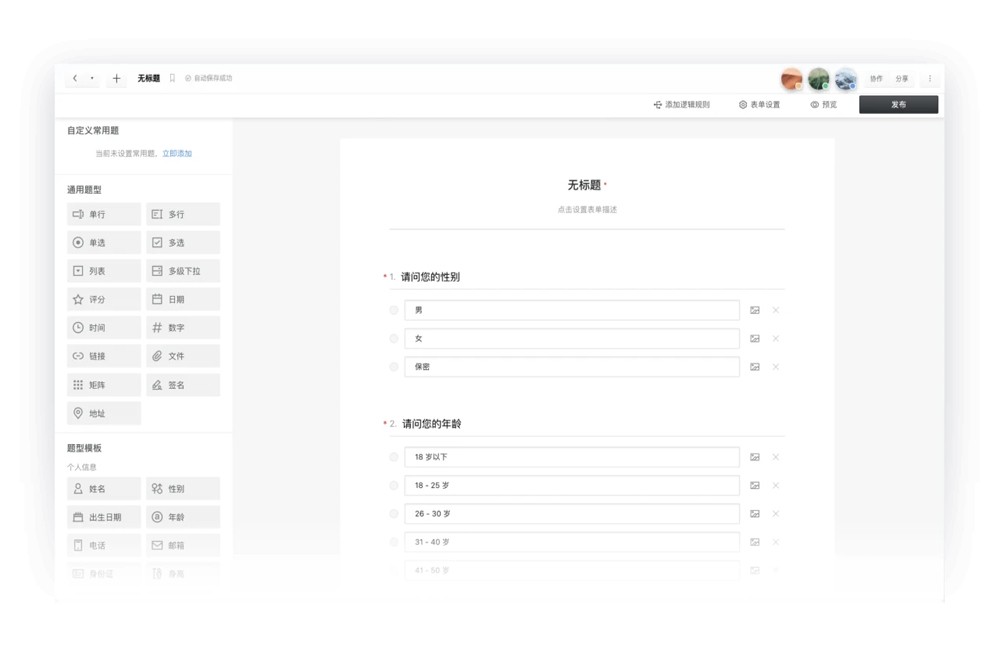1000x667 pixels.
Task: Add a 文件 file upload question
Action: [x=182, y=356]
